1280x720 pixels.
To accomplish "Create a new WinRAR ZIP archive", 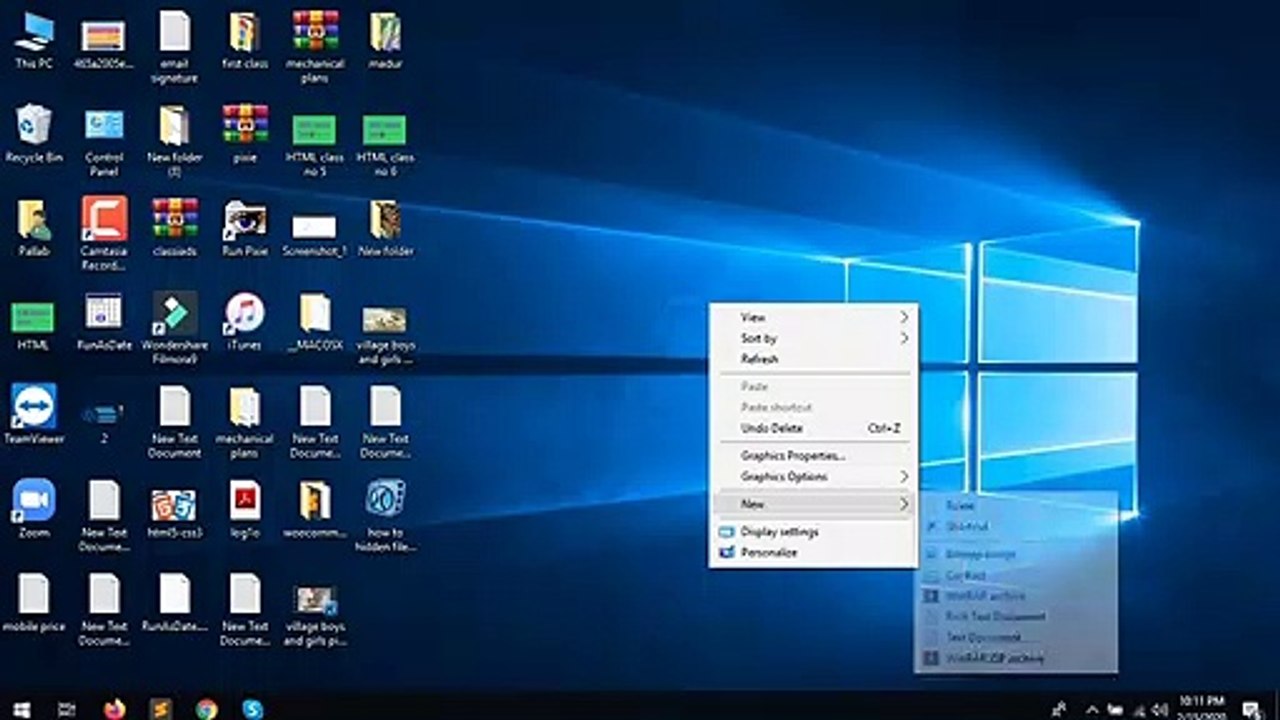I will click(x=1016, y=658).
